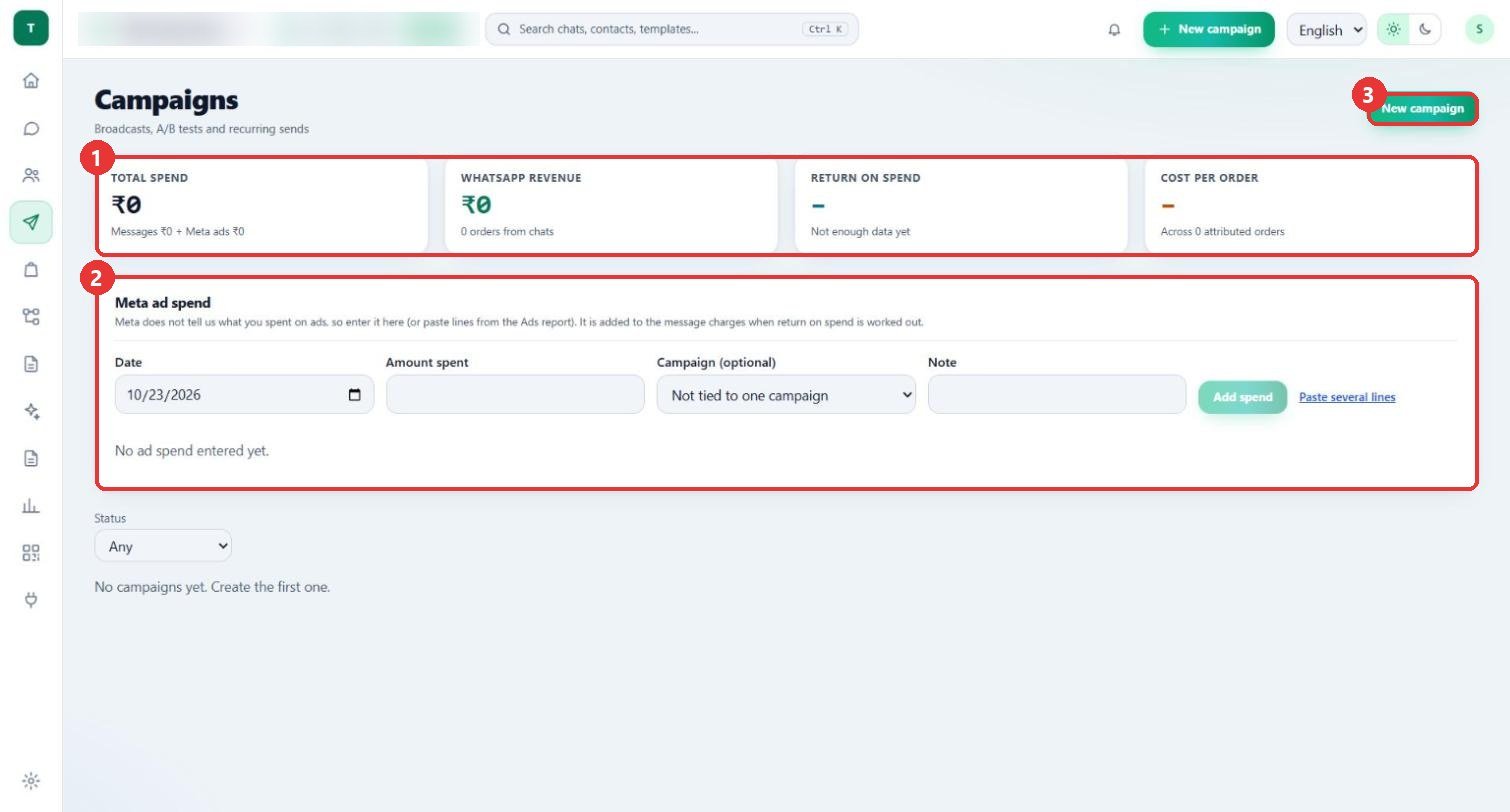Screen dimensions: 1510x812
Task: Open the chats speech-bubble icon in sidebar
Action: tap(31, 128)
